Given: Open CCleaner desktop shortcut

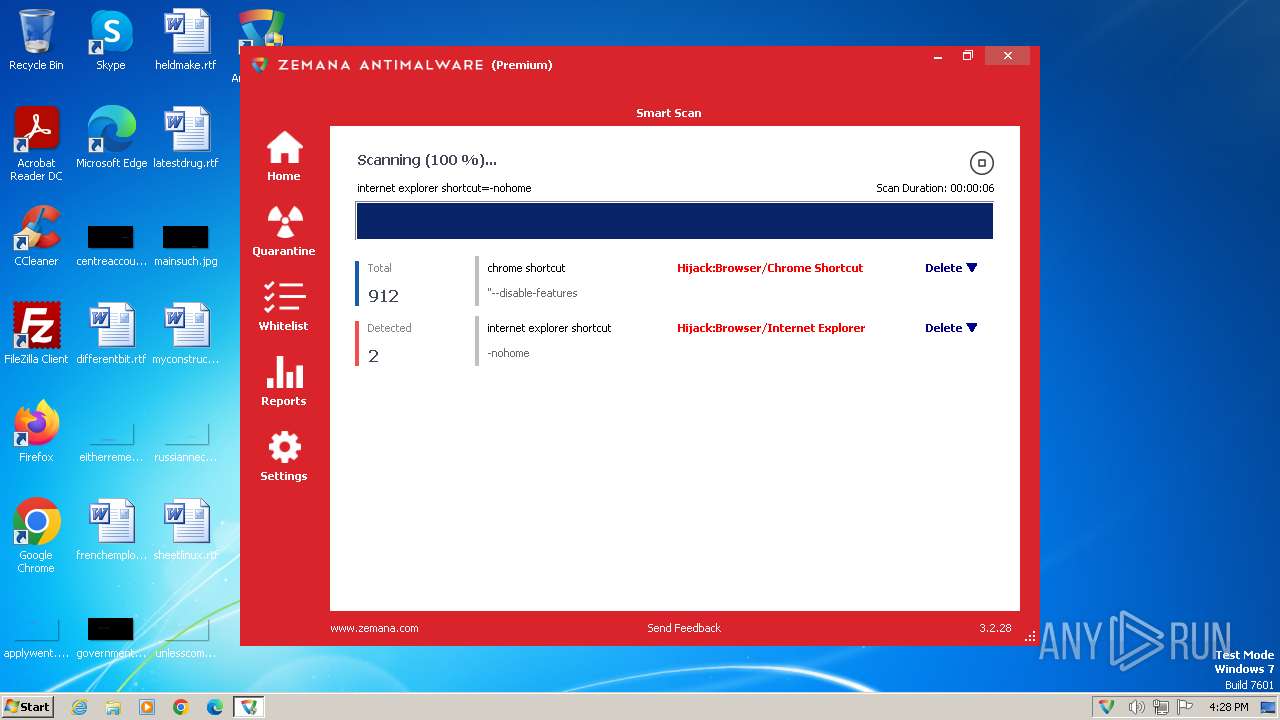Looking at the screenshot, I should (x=36, y=236).
